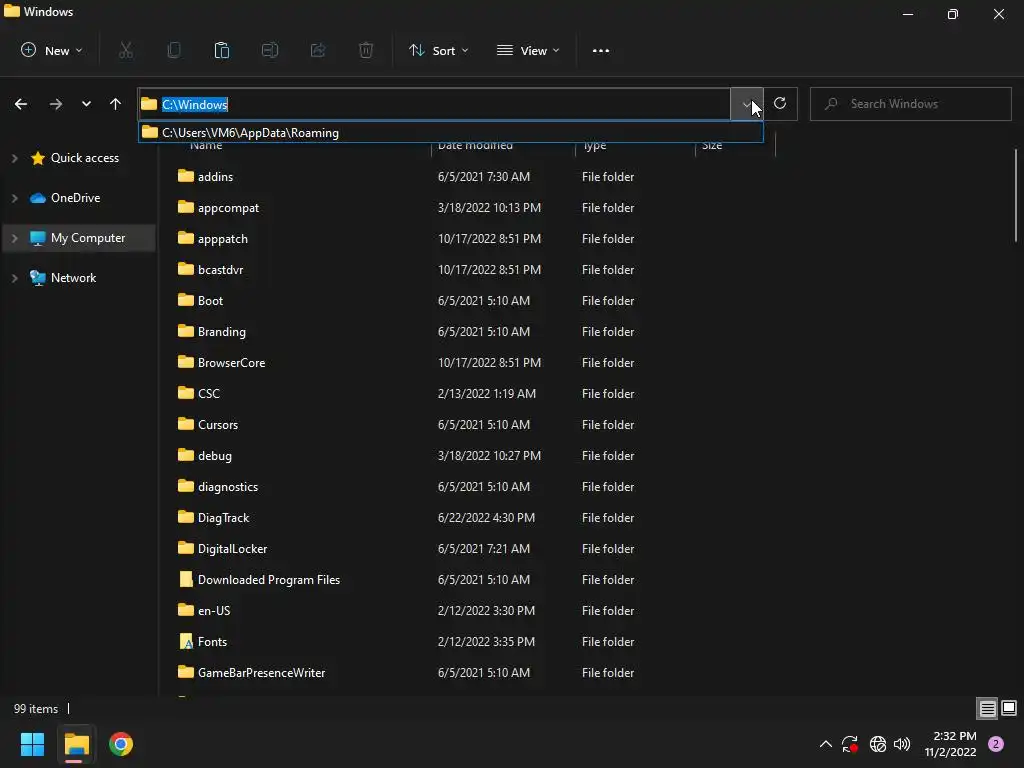Select the appcompat folder

point(228,208)
